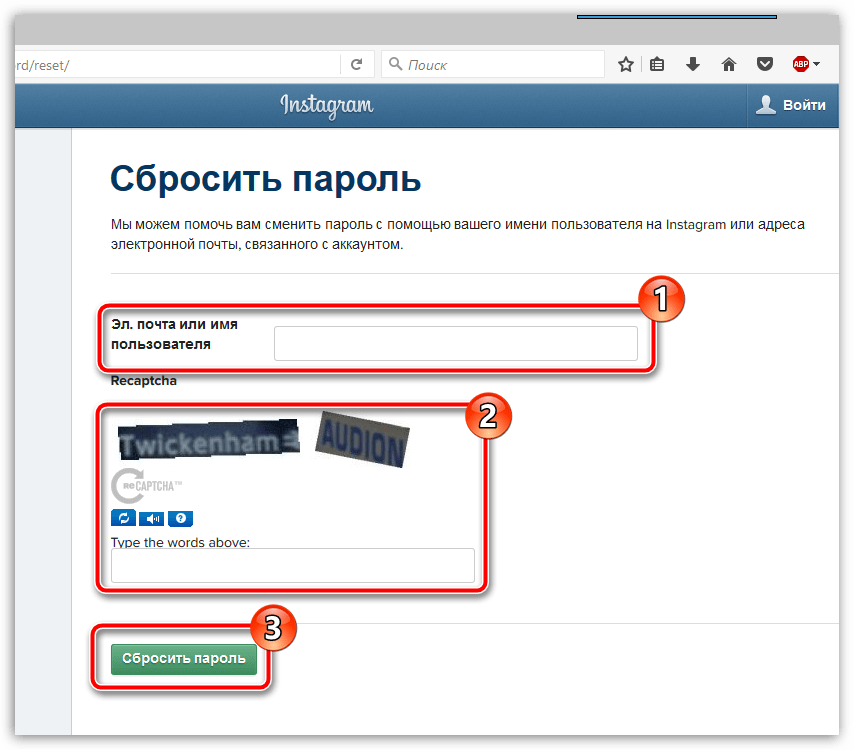The height and width of the screenshot is (750, 854).
Task: Open the reCAPTCHA help button
Action: pos(180,519)
